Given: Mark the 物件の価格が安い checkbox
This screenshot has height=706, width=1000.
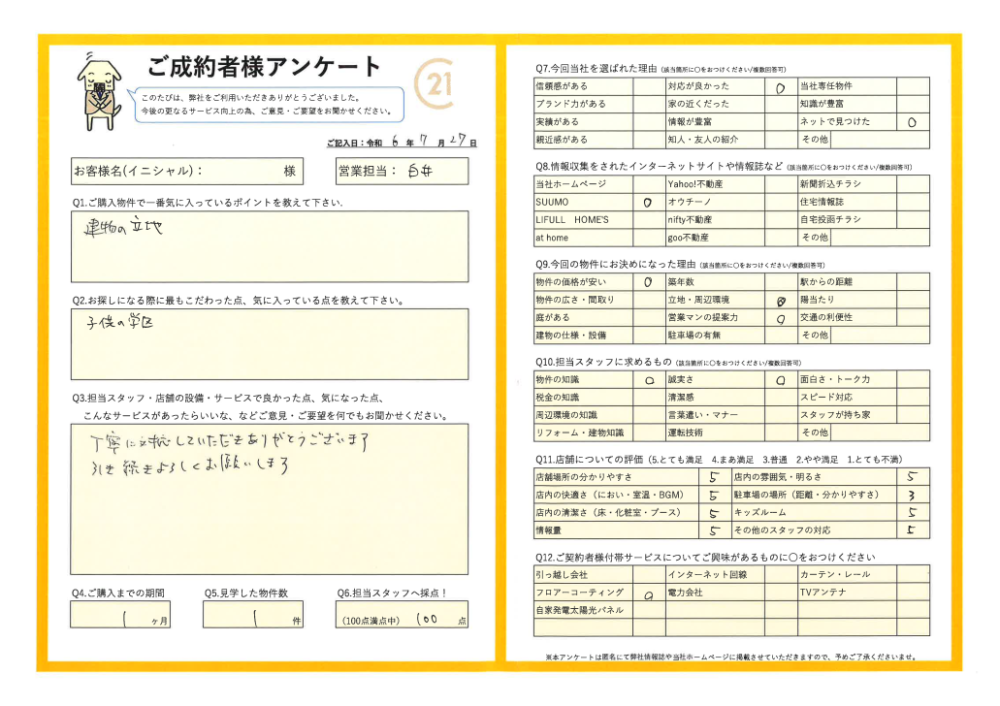Looking at the screenshot, I should click(x=648, y=283).
